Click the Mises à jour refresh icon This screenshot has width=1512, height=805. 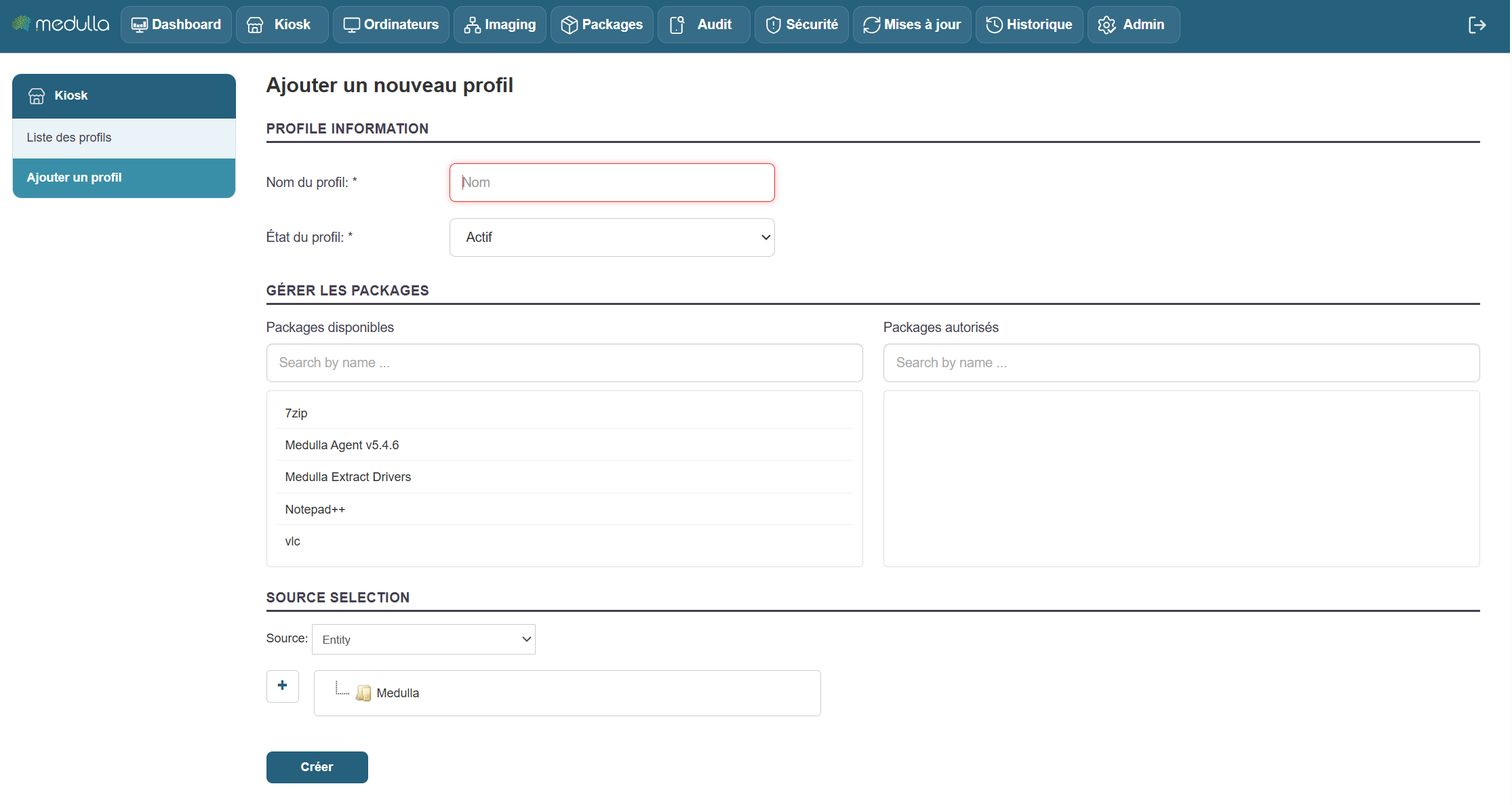point(871,25)
